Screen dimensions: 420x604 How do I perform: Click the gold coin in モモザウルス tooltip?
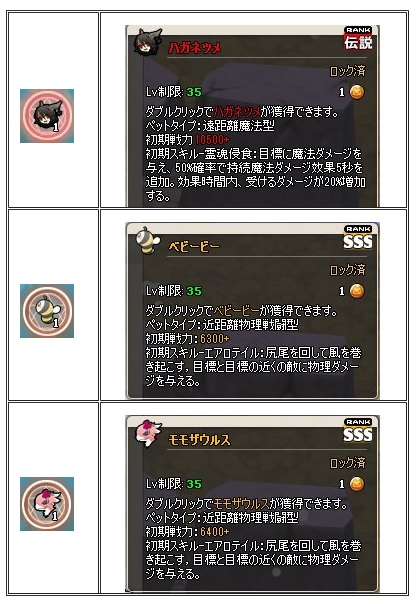[x=357, y=484]
